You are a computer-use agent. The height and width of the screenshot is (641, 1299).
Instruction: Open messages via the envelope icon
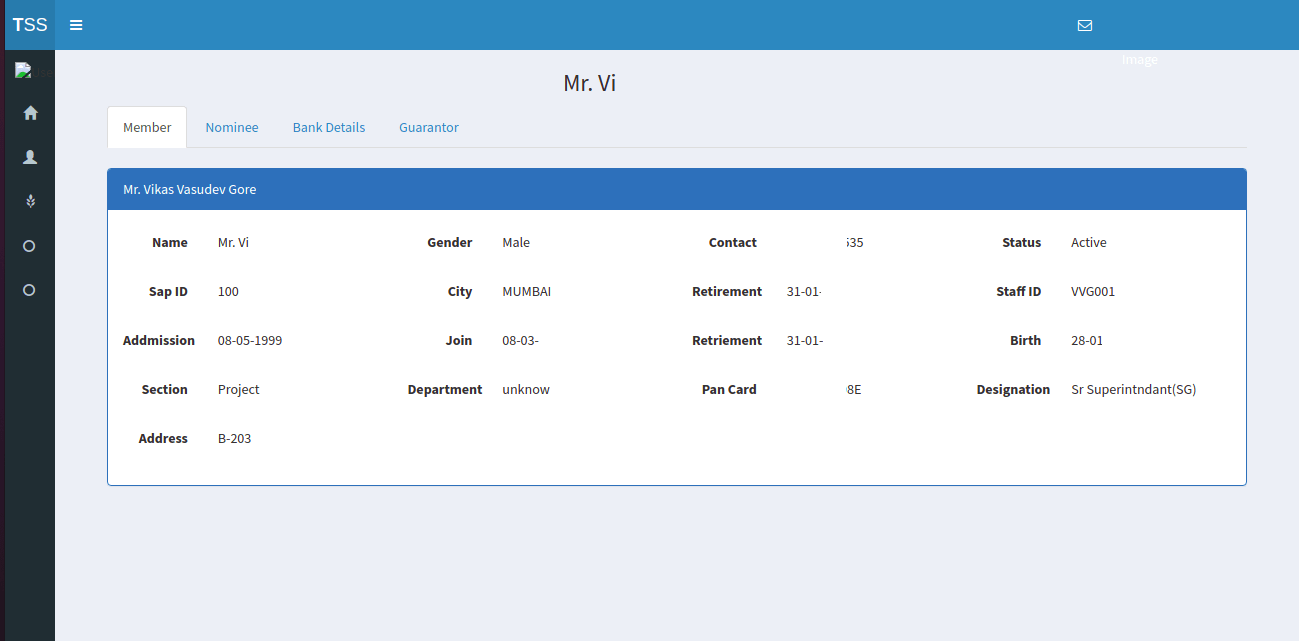pyautogui.click(x=1084, y=25)
